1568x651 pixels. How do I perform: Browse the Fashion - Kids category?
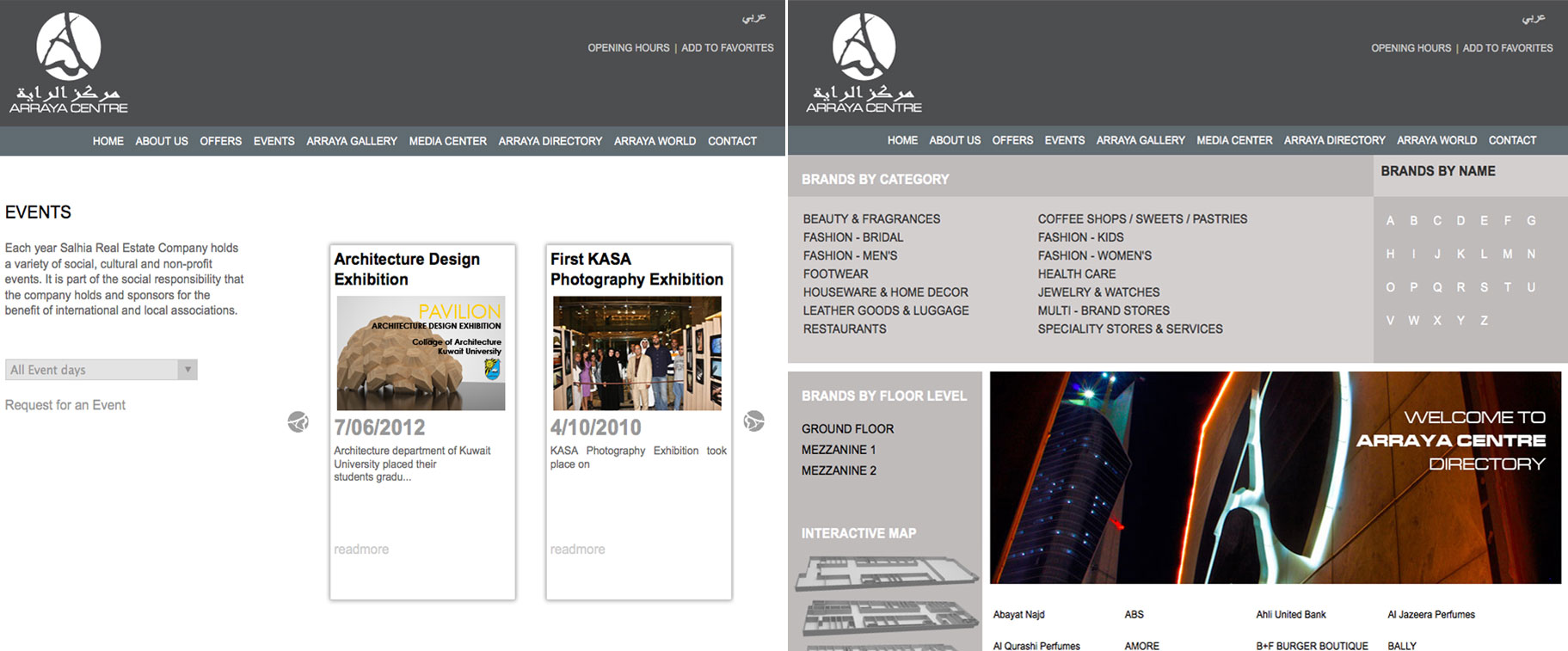point(1080,237)
